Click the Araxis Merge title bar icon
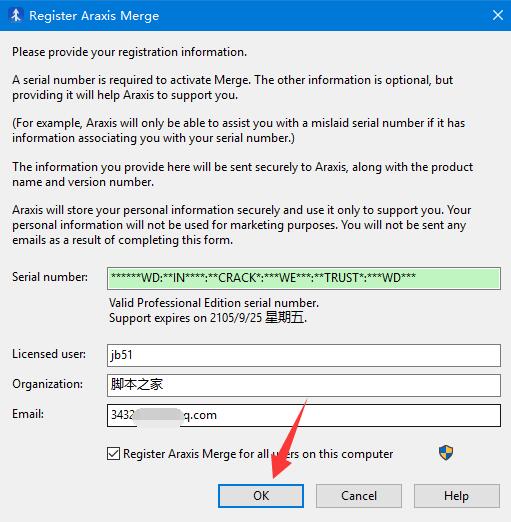Viewport: 511px width, 522px height. (x=16, y=15)
